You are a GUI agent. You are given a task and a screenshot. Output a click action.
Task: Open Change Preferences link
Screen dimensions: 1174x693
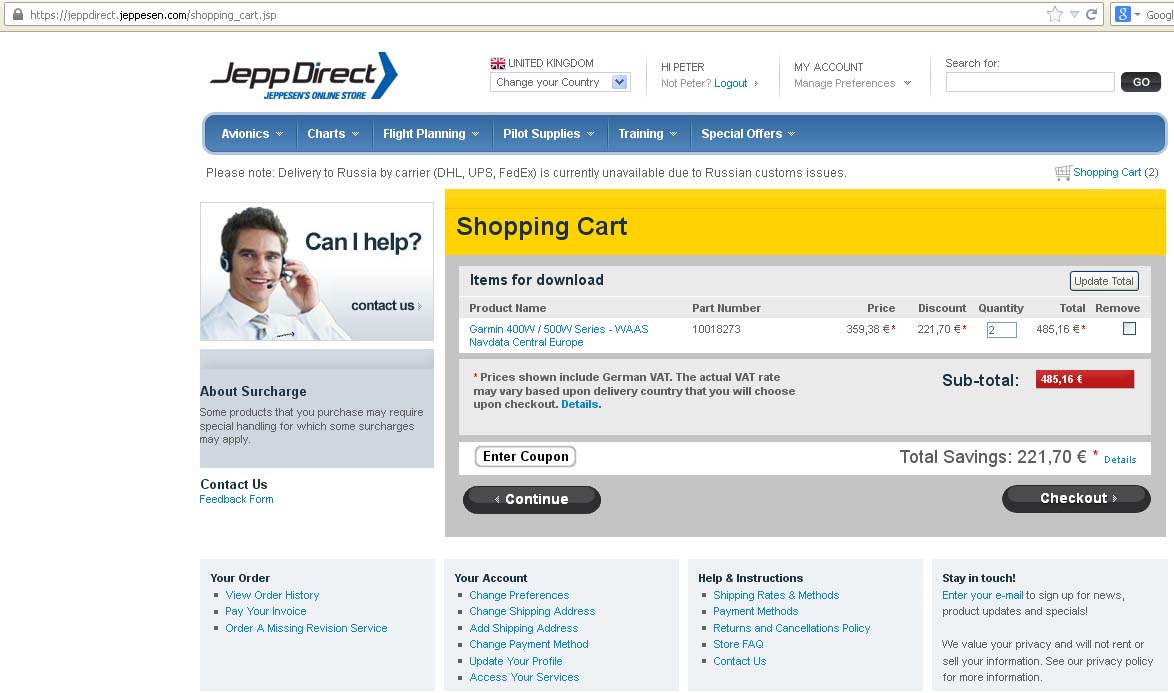(x=519, y=595)
